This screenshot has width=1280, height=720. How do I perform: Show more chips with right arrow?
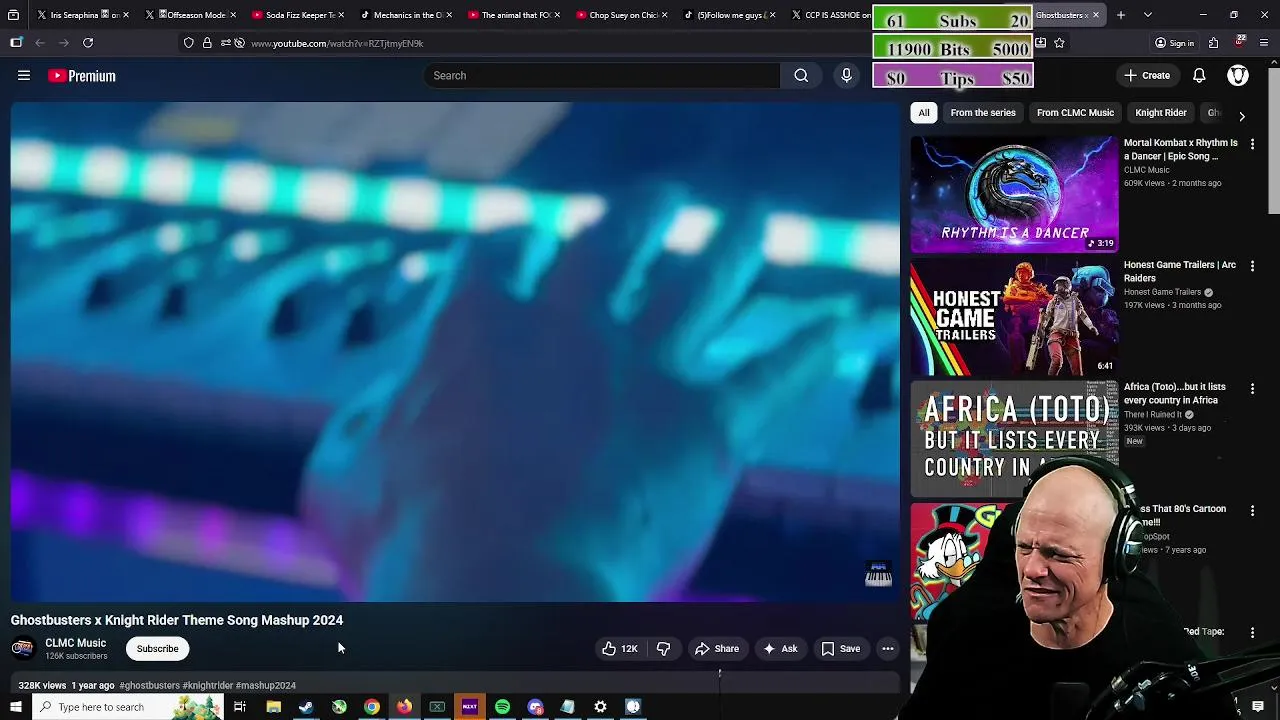1242,116
